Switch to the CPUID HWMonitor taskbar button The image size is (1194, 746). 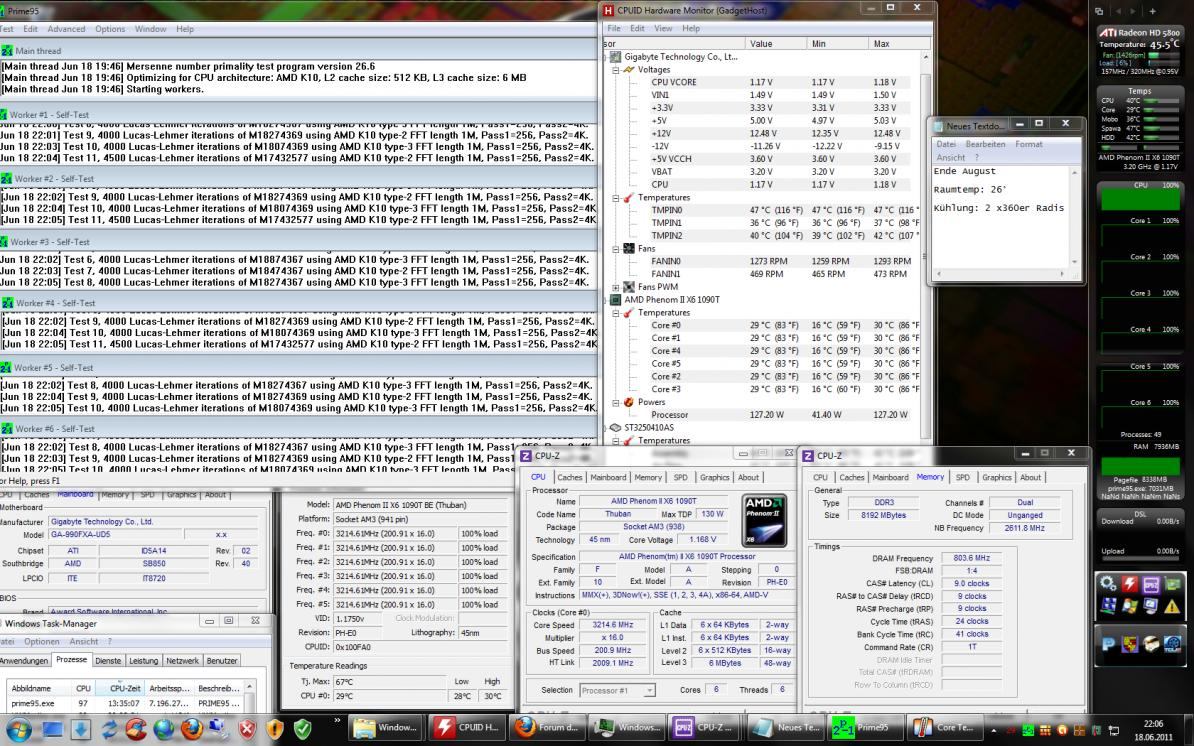click(x=467, y=727)
